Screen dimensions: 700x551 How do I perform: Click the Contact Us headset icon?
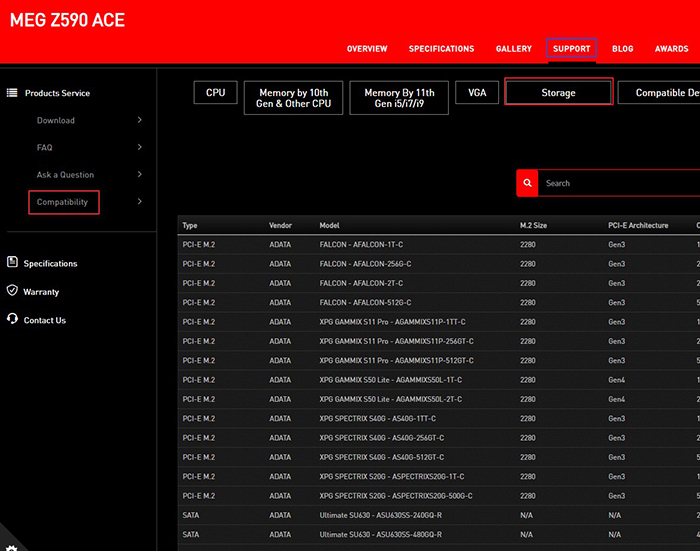coord(12,319)
